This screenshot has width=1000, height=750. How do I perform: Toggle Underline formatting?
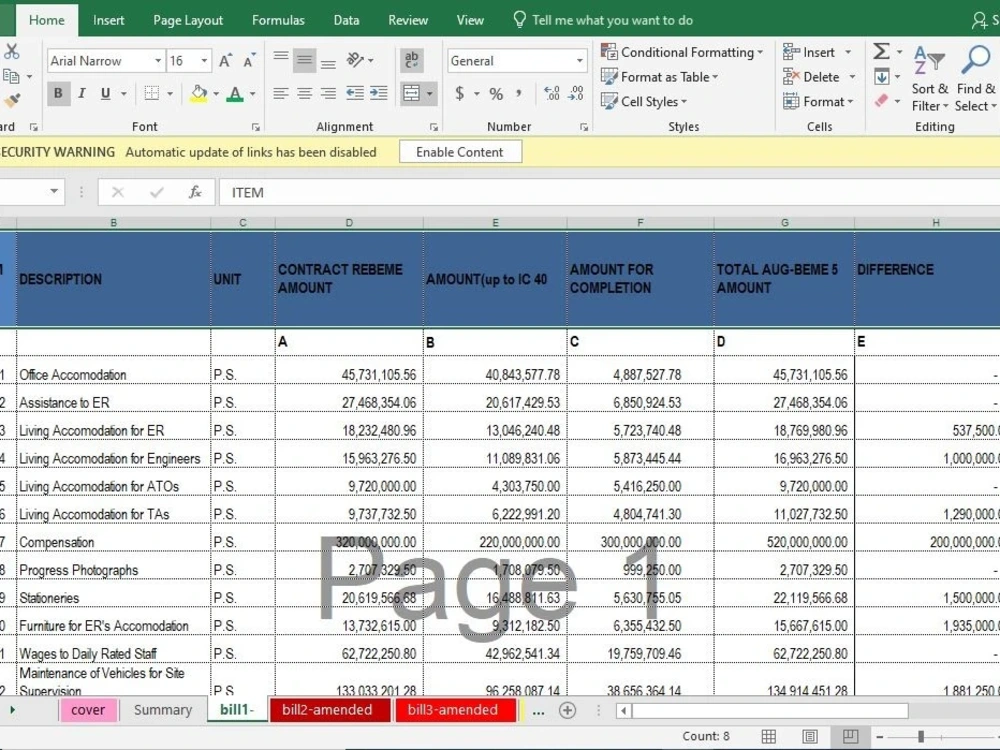click(105, 94)
